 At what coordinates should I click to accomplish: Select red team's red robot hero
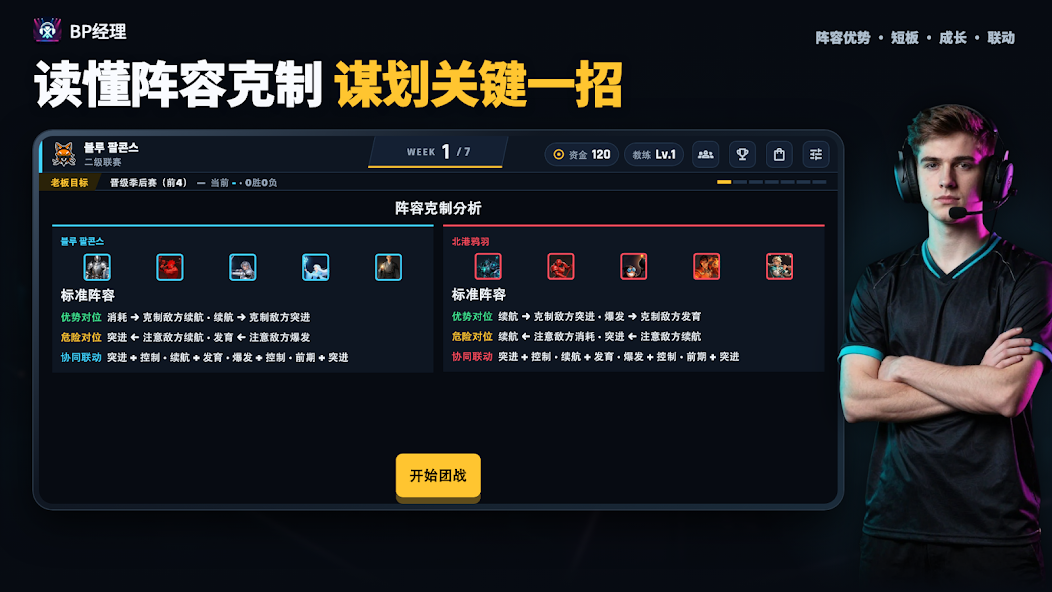coord(561,266)
